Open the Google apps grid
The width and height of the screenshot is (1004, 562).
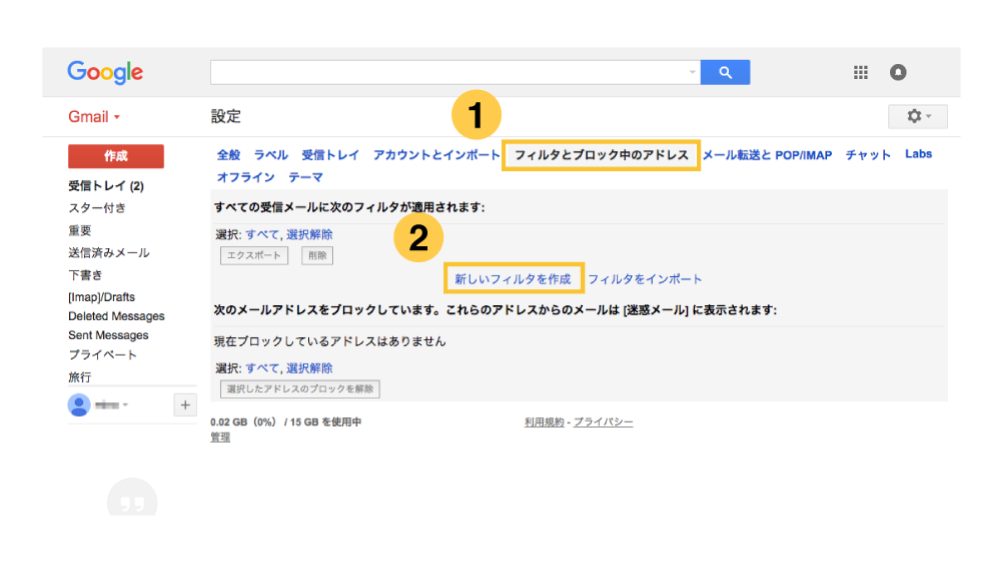pyautogui.click(x=861, y=72)
